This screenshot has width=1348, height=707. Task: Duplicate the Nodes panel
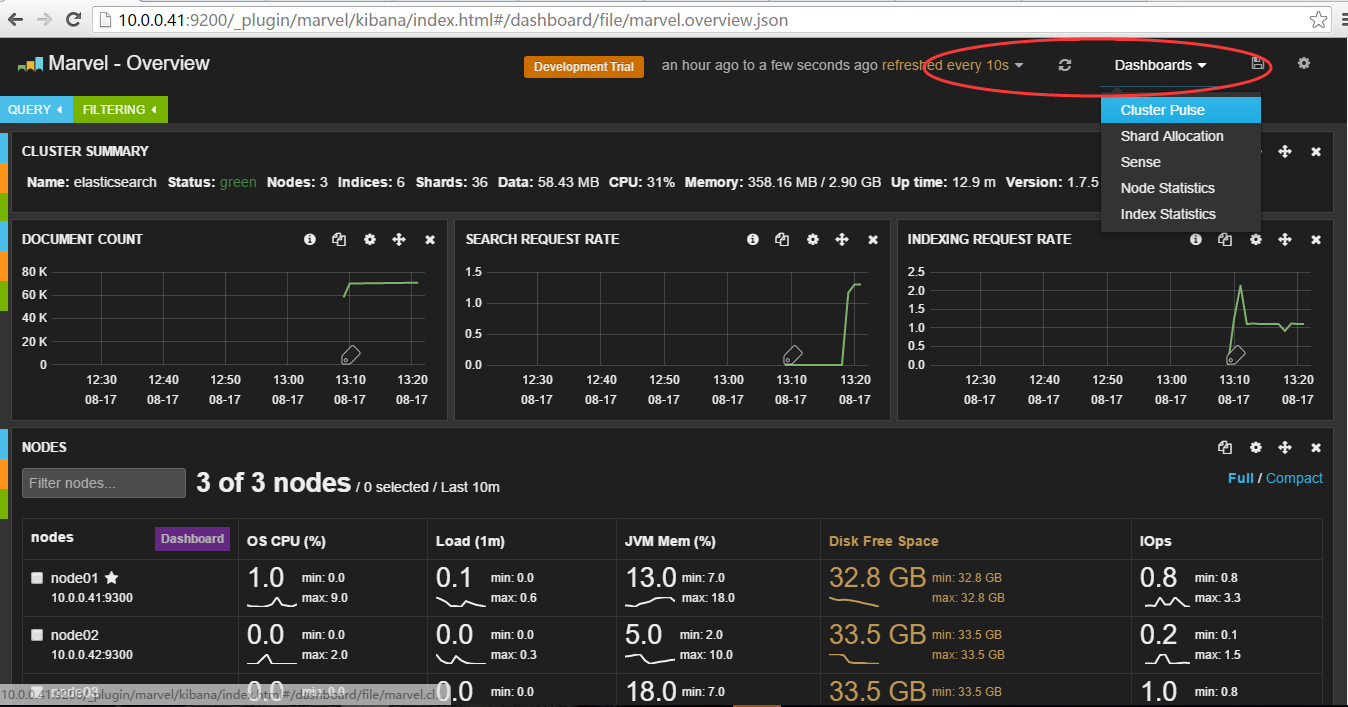(1225, 448)
